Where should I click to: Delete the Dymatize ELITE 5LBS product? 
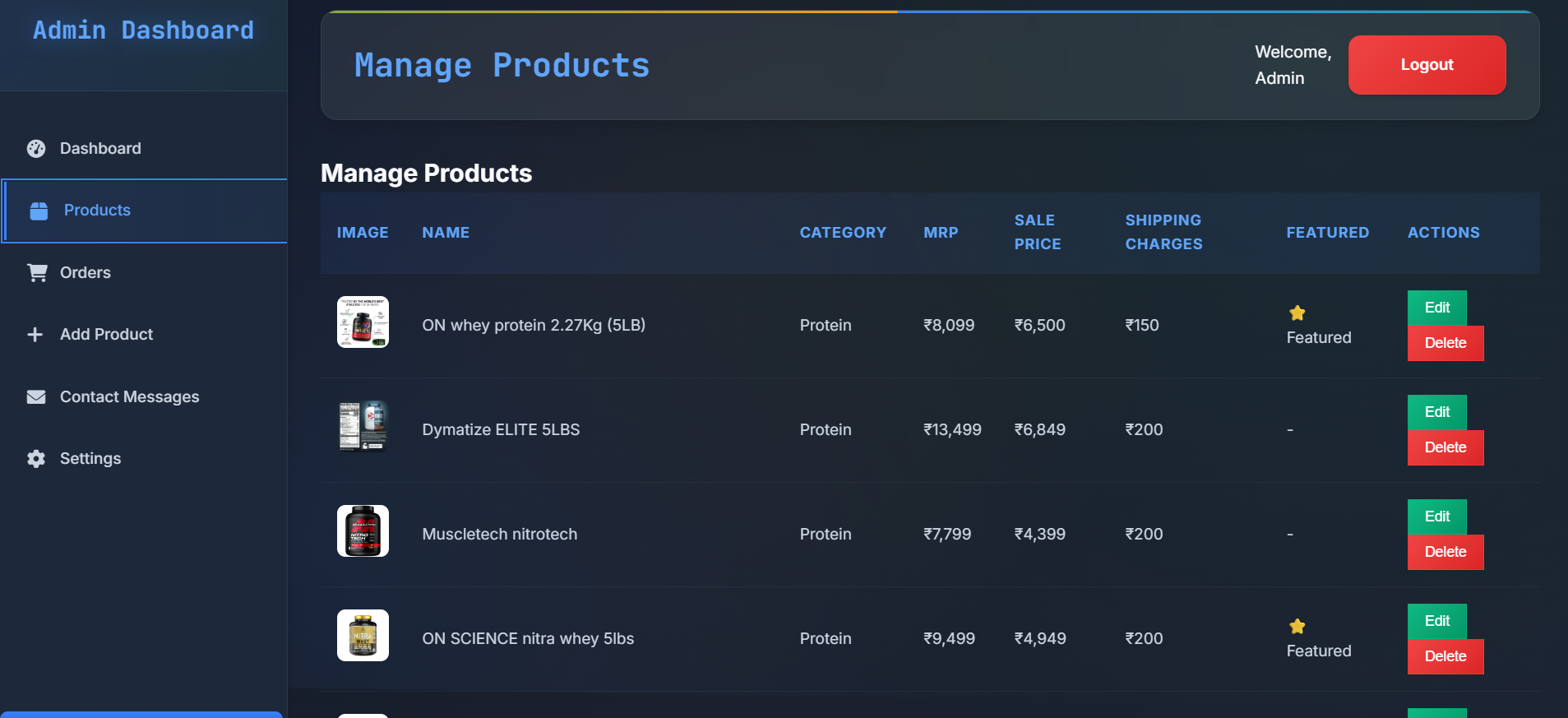(x=1445, y=447)
